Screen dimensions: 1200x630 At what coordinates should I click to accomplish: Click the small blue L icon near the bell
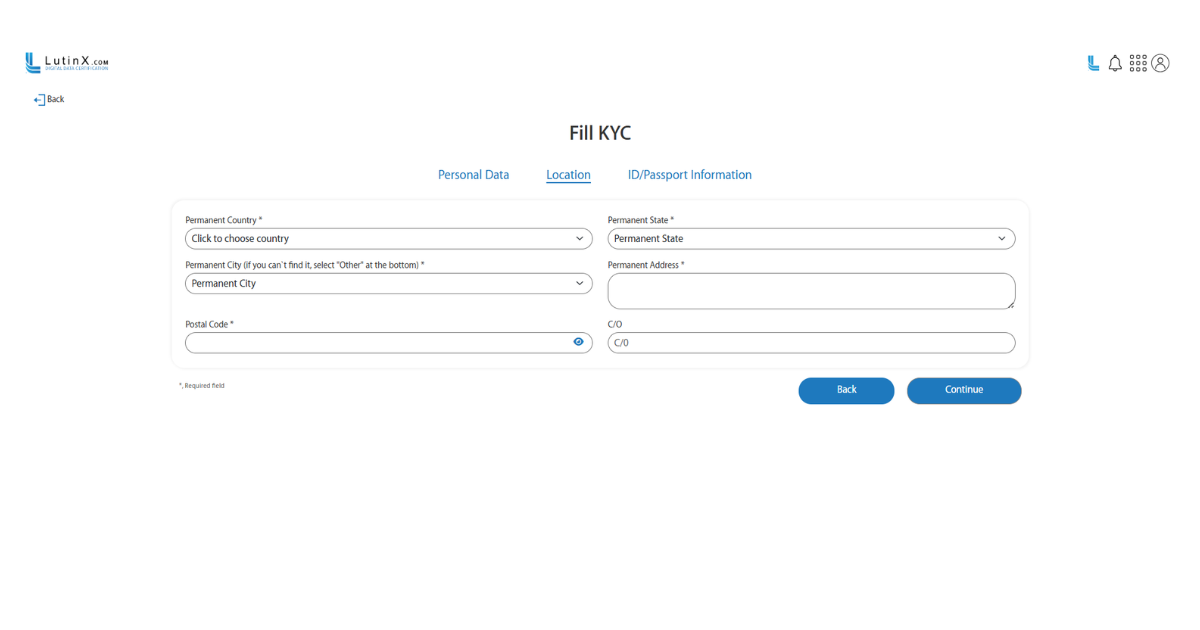click(1093, 63)
